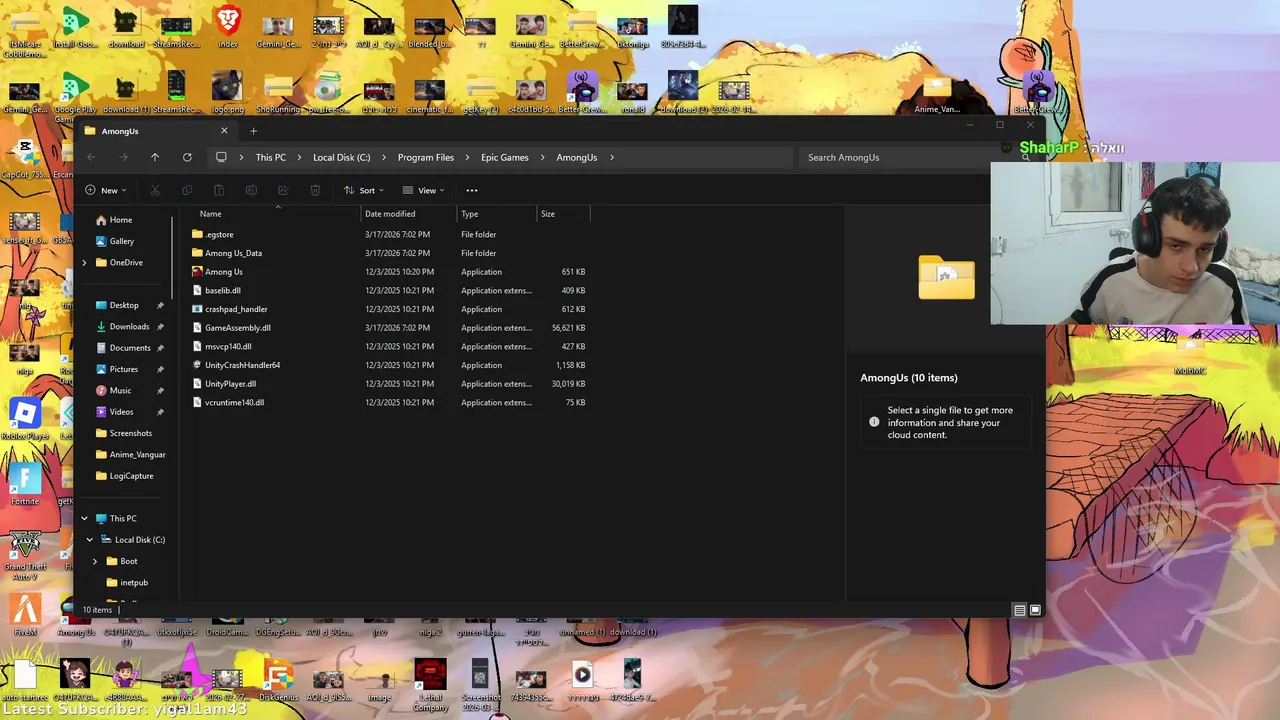1280x720 pixels.
Task: Select the AmongUs tab
Action: [155, 131]
